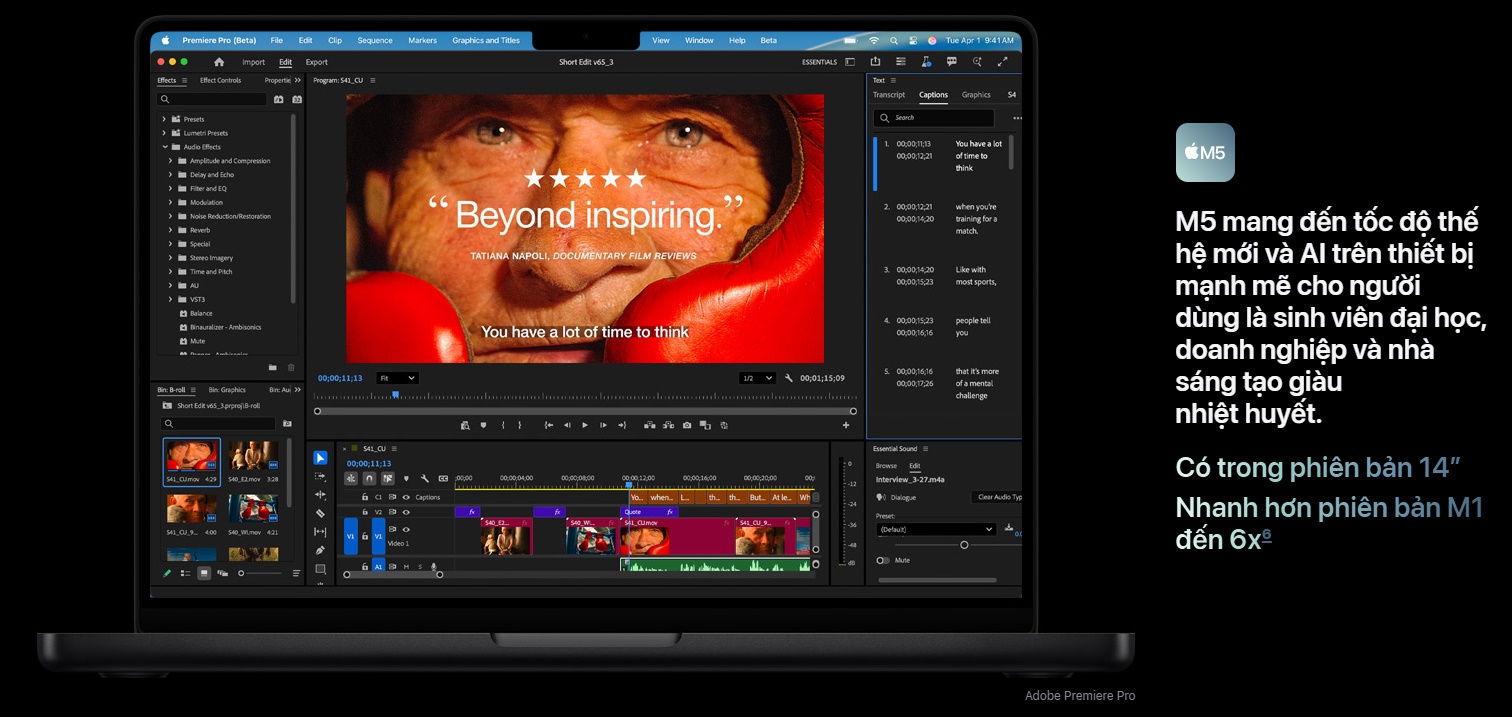Viewport: 1512px width, 717px height.
Task: Open timeline display settings wrench icon
Action: tap(425, 479)
